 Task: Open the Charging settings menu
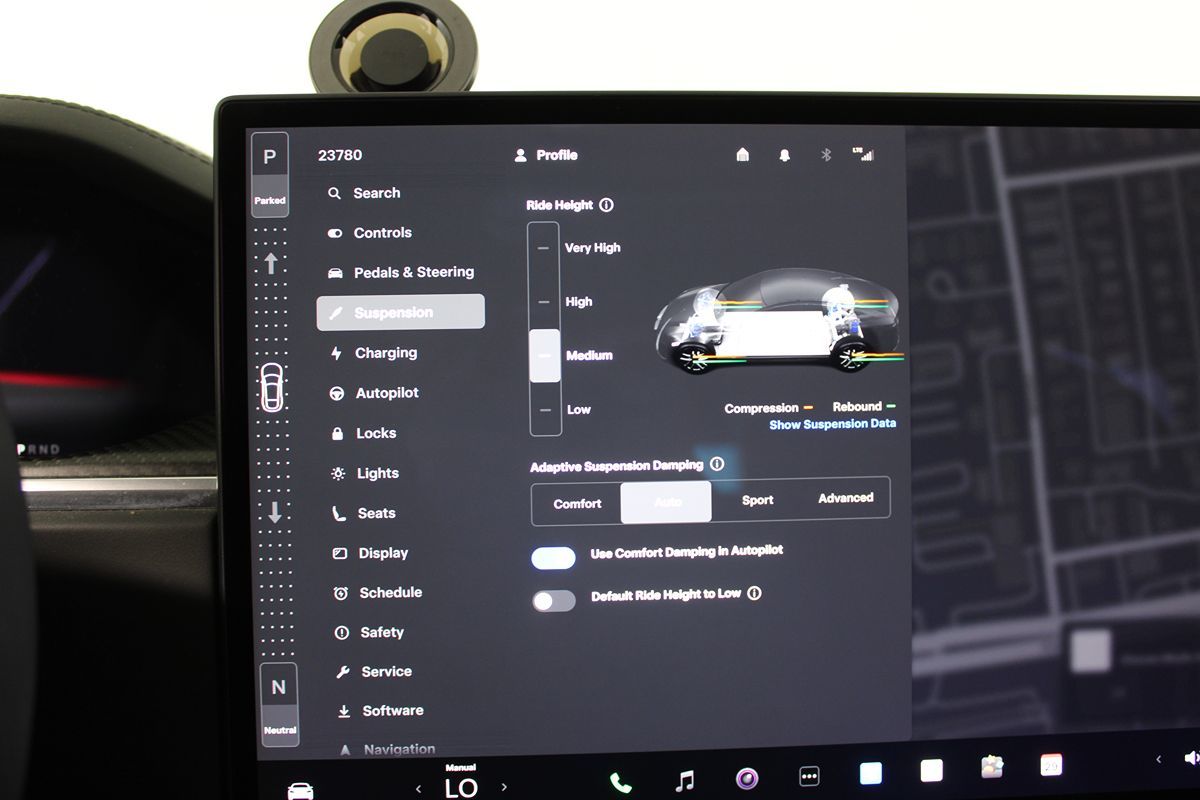pyautogui.click(x=385, y=353)
